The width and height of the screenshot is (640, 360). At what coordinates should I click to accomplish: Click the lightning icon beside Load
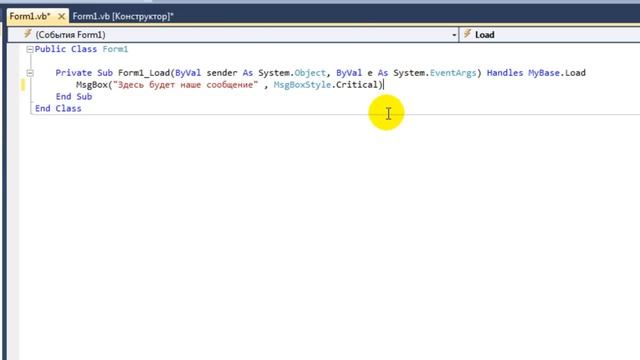[467, 34]
